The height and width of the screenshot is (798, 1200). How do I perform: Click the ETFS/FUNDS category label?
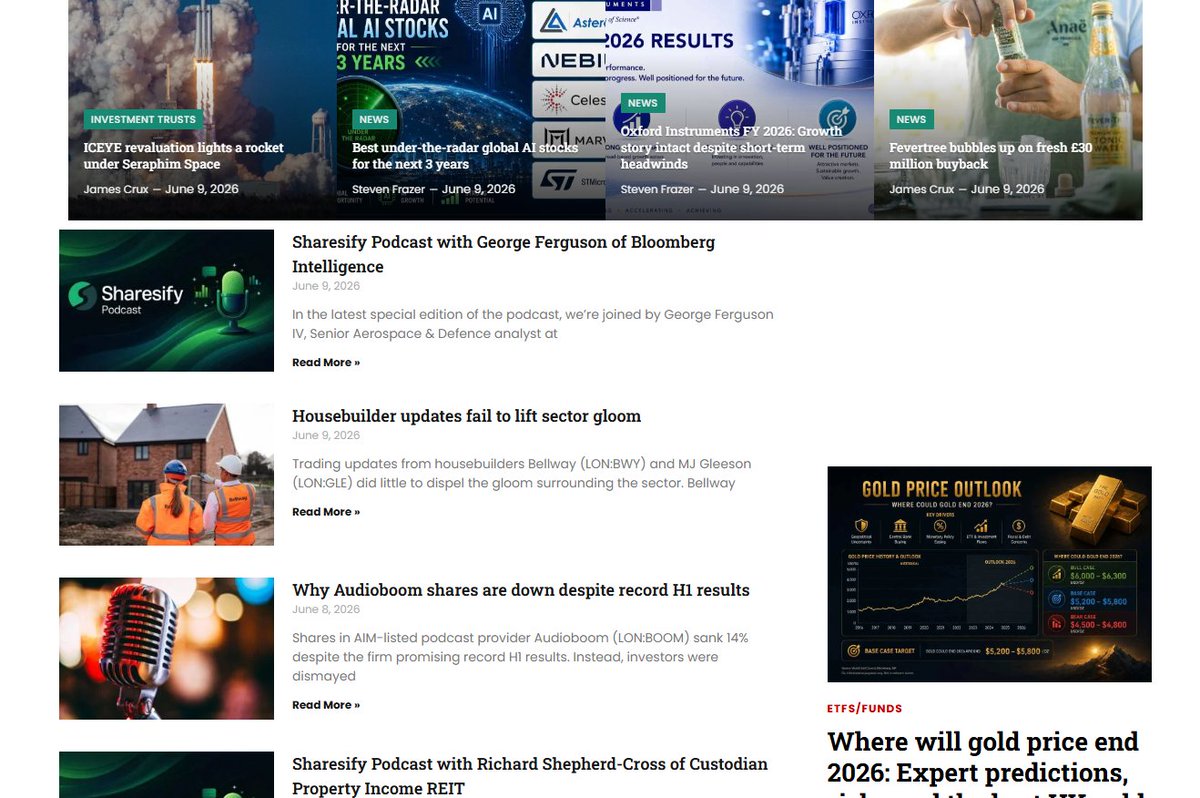[x=865, y=708]
